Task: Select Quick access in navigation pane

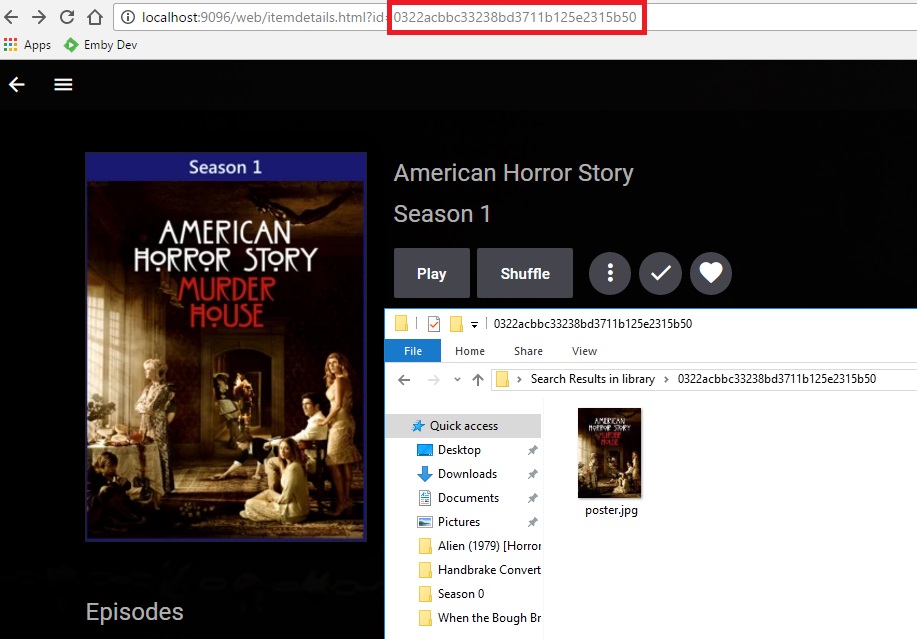Action: [463, 426]
